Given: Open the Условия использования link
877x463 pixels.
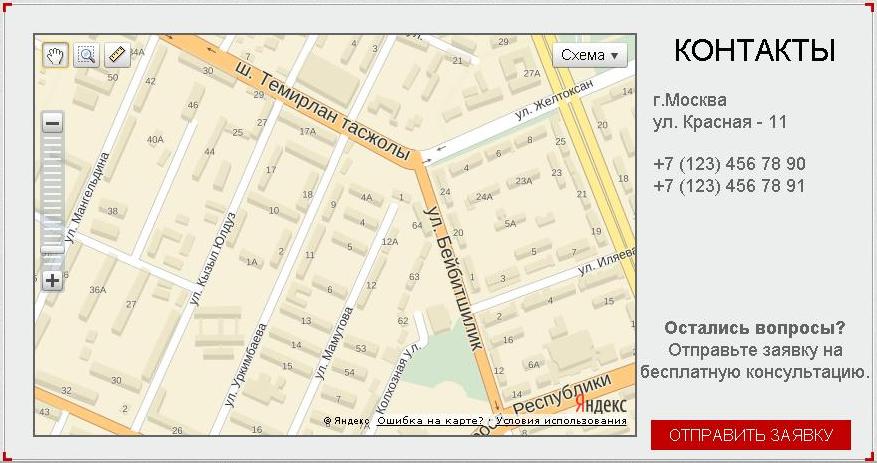Looking at the screenshot, I should (x=561, y=421).
